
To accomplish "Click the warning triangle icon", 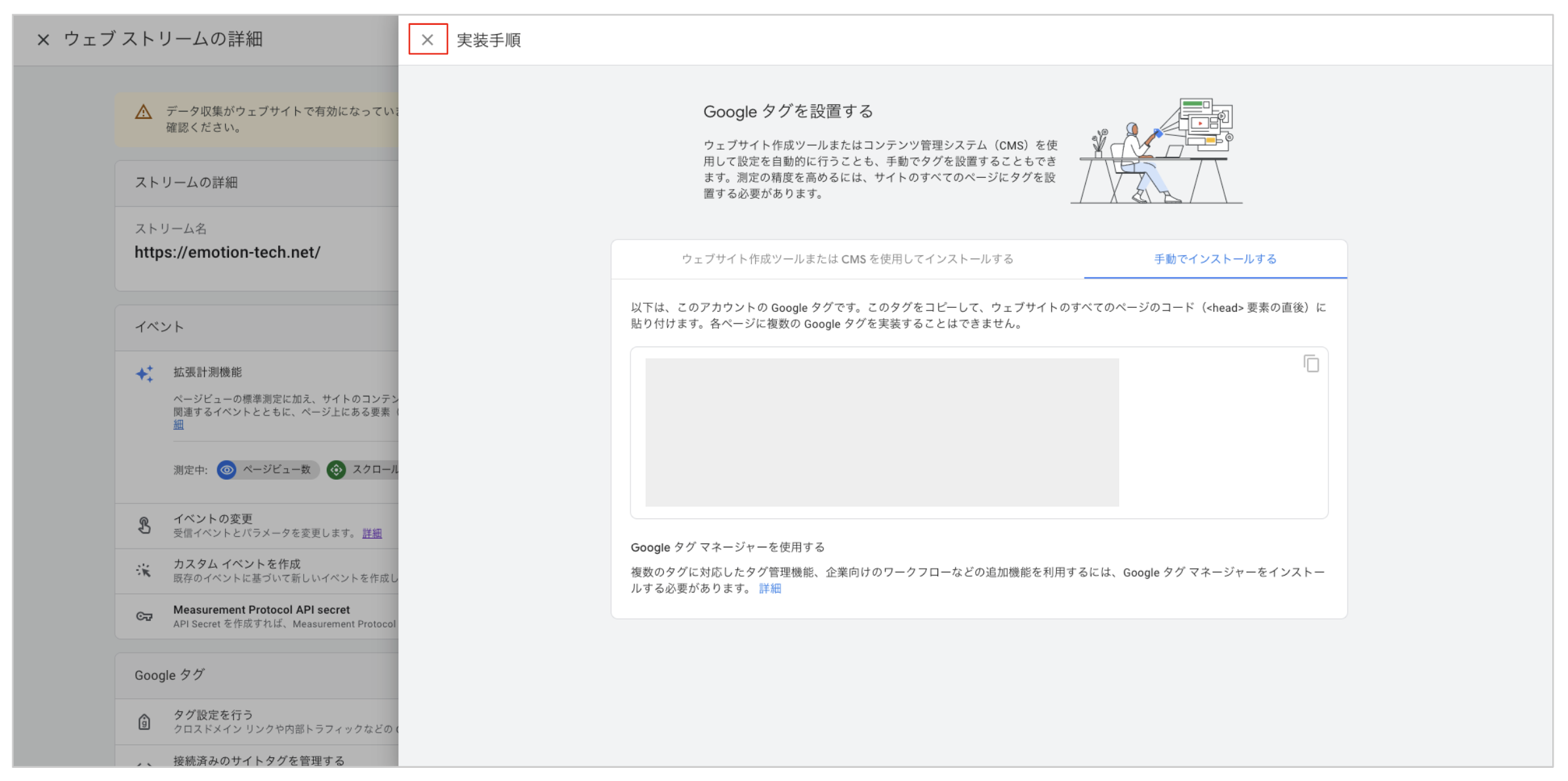I will (x=144, y=112).
